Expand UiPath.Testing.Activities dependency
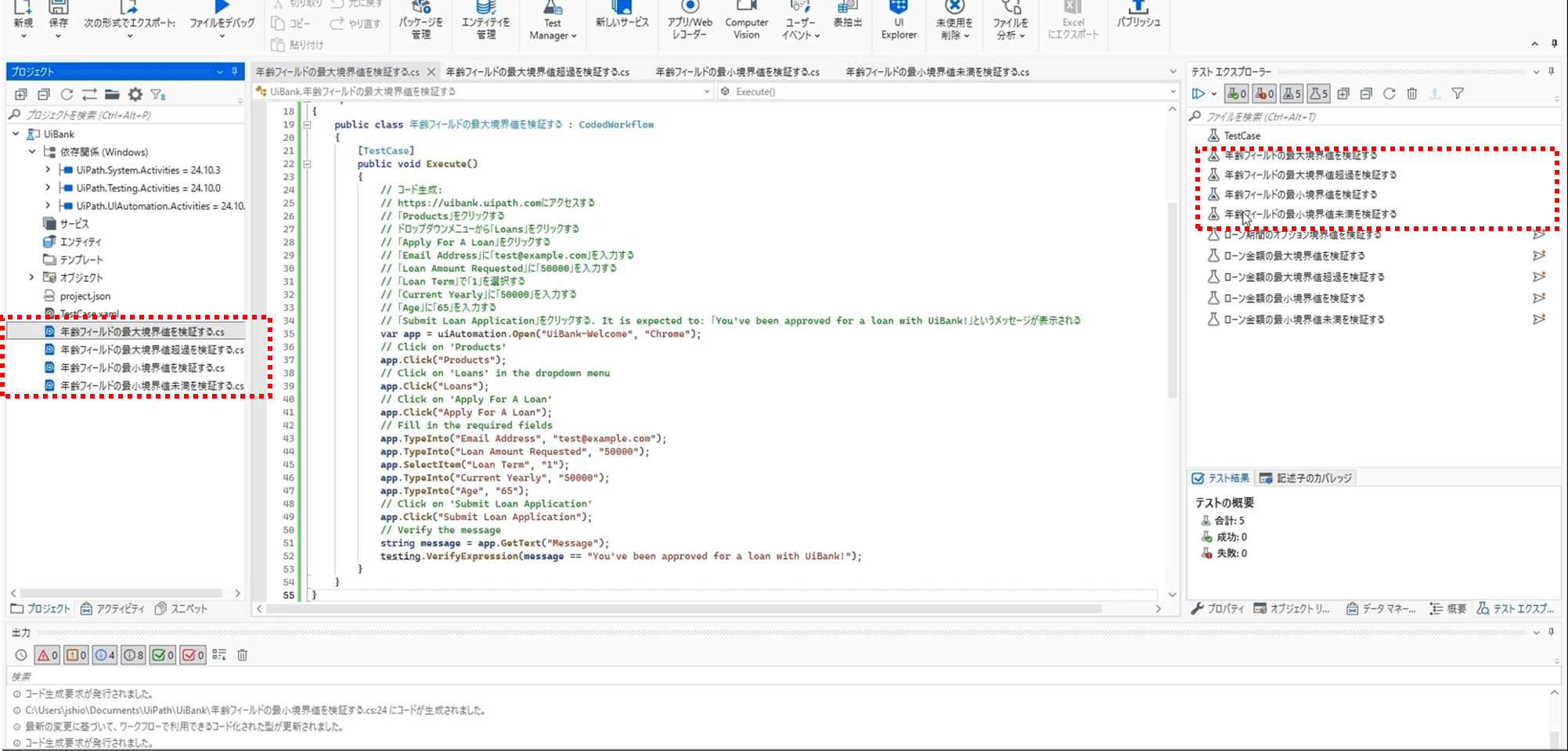 pos(48,188)
